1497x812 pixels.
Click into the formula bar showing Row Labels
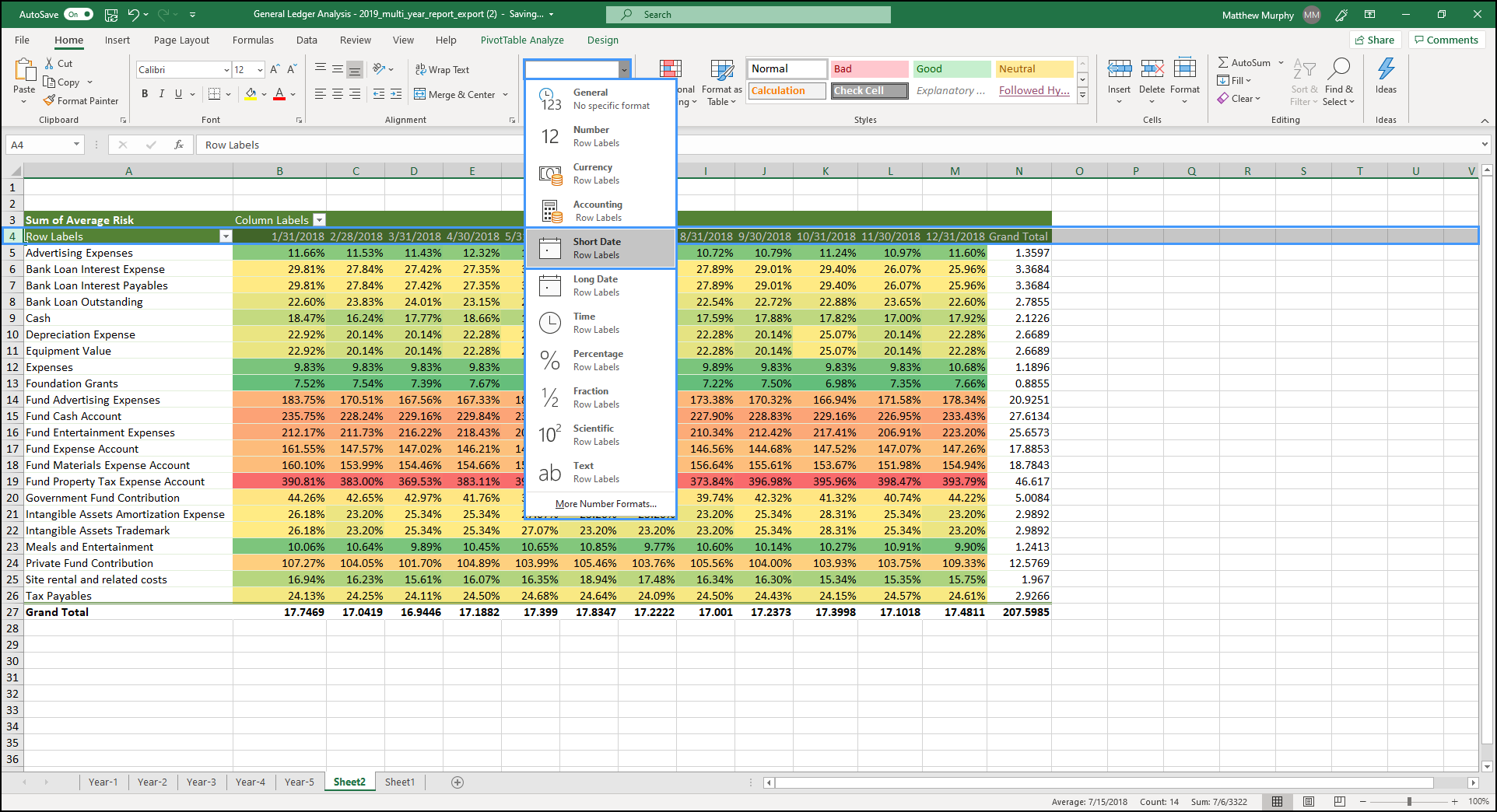[x=840, y=145]
